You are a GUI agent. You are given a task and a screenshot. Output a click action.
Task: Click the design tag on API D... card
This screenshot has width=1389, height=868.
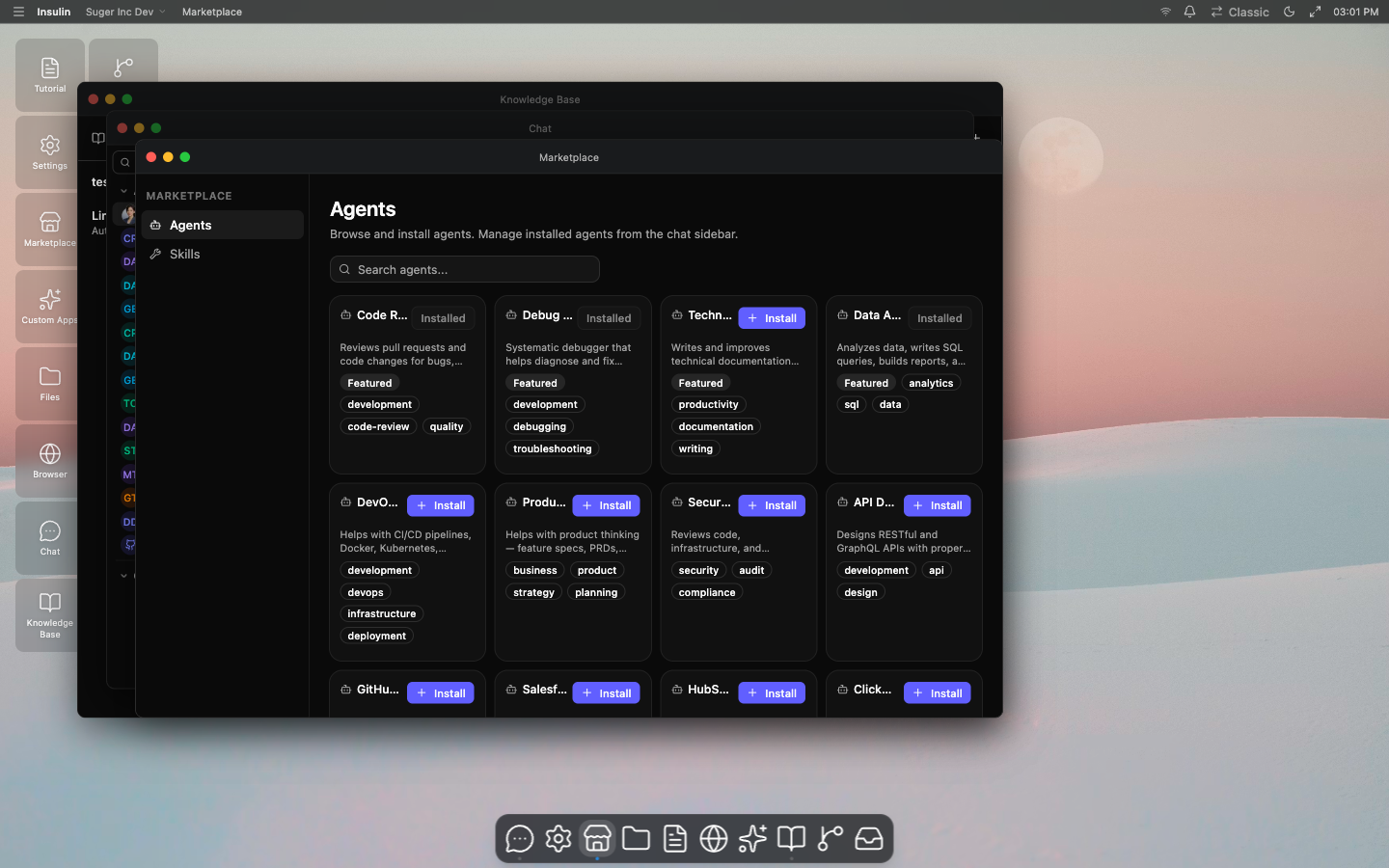click(860, 592)
